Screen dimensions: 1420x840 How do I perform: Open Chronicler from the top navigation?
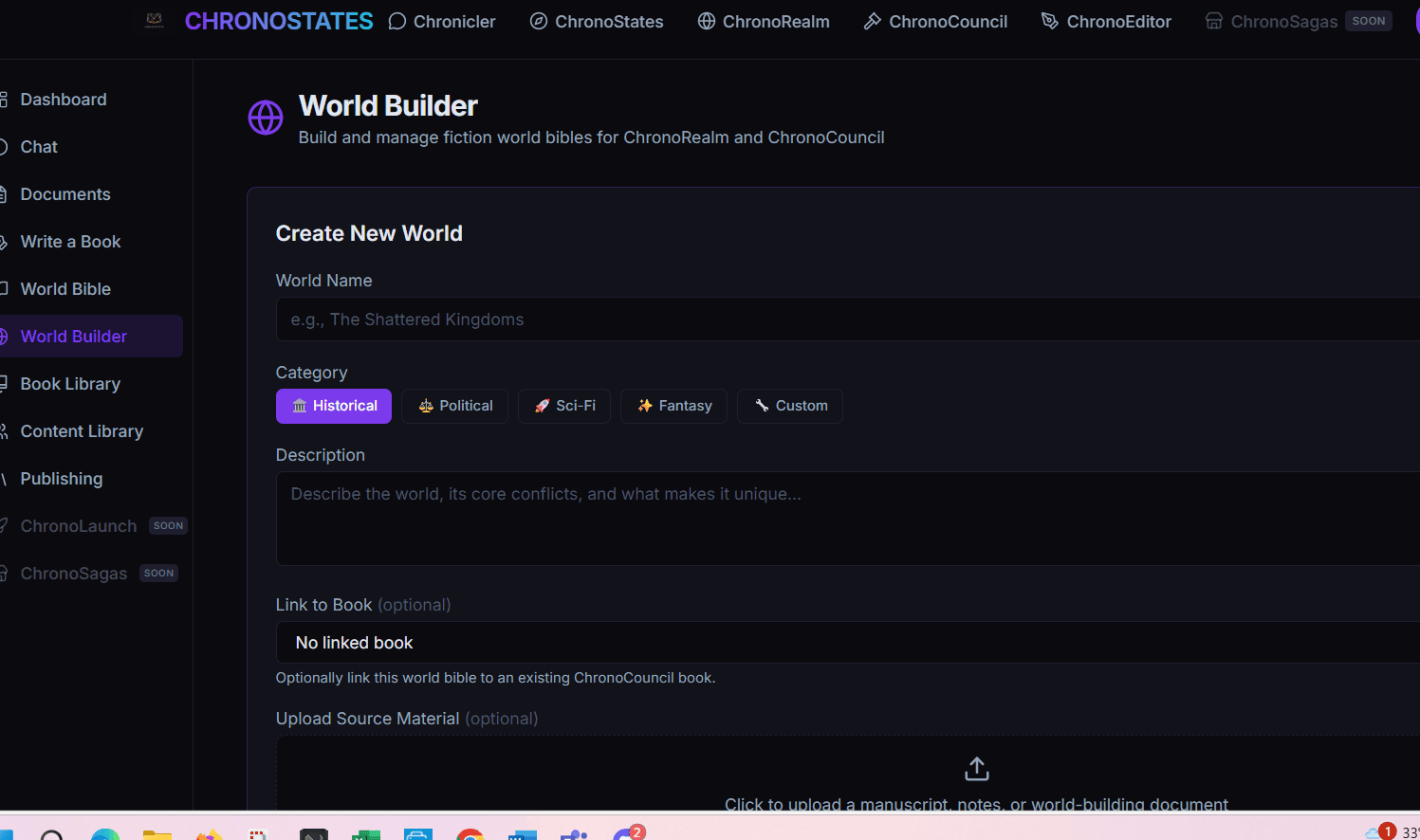pyautogui.click(x=442, y=22)
